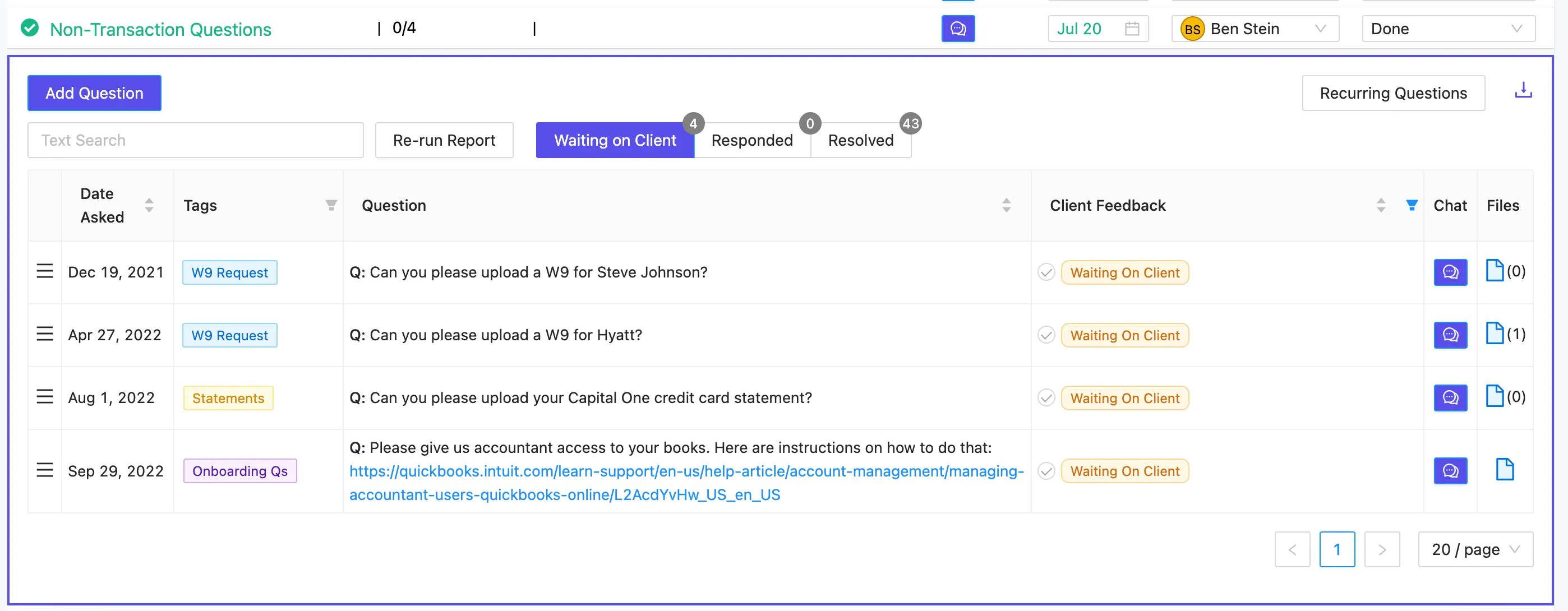Open the Done status dropdown
Viewport: 1568px width, 611px height.
(x=1447, y=29)
